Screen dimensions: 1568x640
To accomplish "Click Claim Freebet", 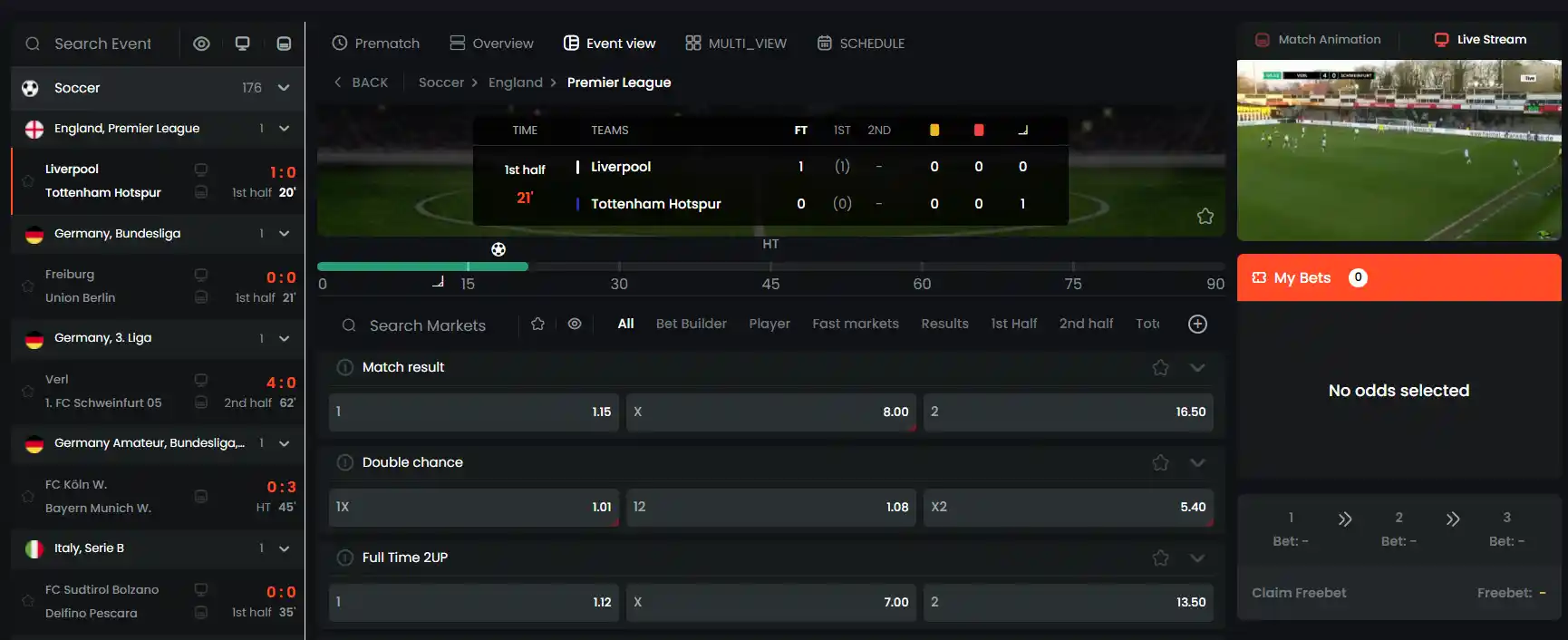I will coord(1299,593).
